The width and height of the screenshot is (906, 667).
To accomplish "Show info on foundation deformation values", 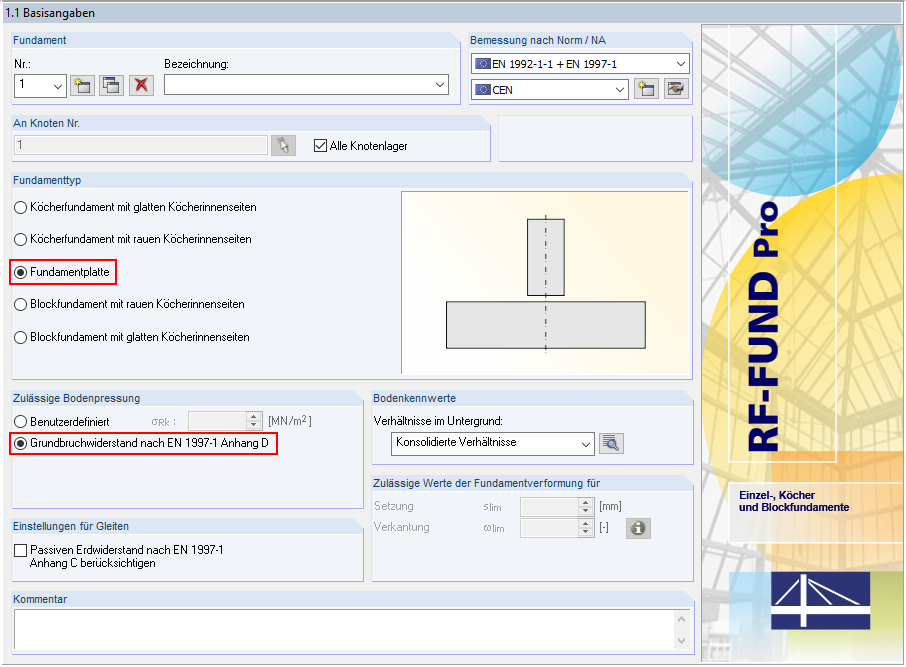I will (x=638, y=528).
